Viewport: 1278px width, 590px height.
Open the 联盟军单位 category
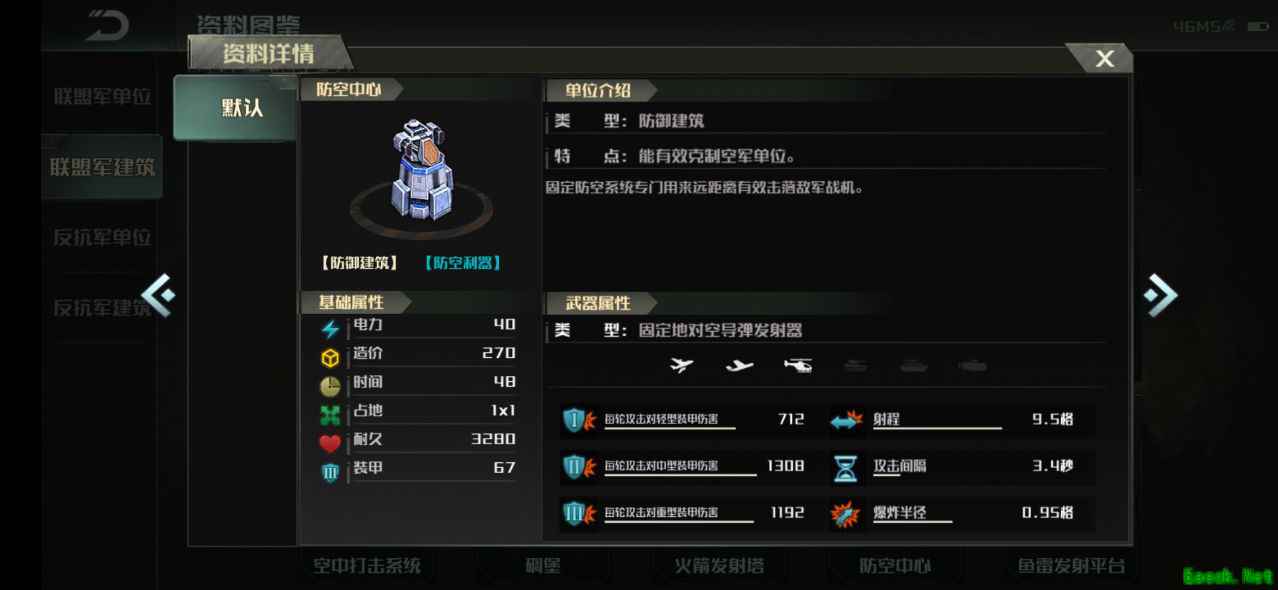102,97
